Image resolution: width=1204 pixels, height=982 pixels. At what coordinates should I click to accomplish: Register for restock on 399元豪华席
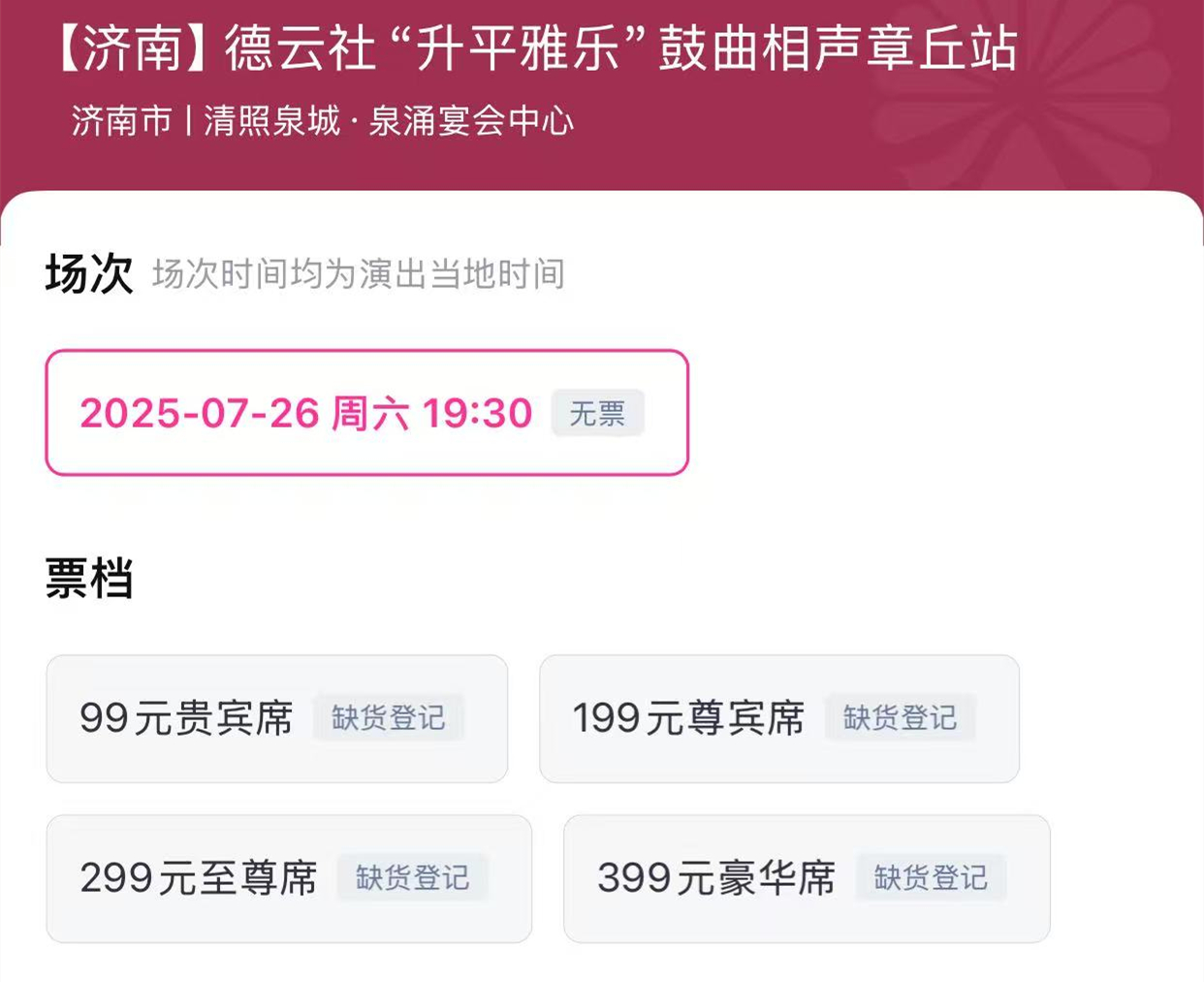click(x=931, y=878)
